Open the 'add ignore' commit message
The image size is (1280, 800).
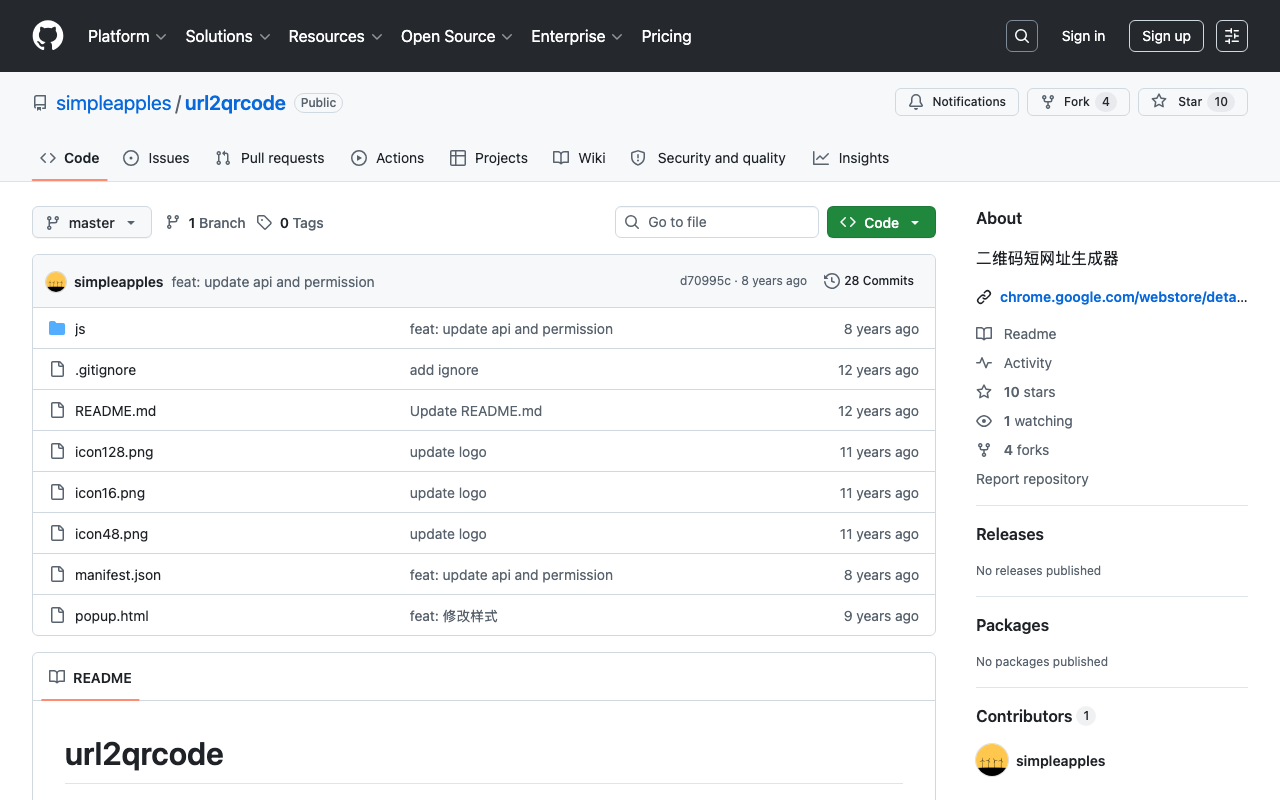click(444, 370)
